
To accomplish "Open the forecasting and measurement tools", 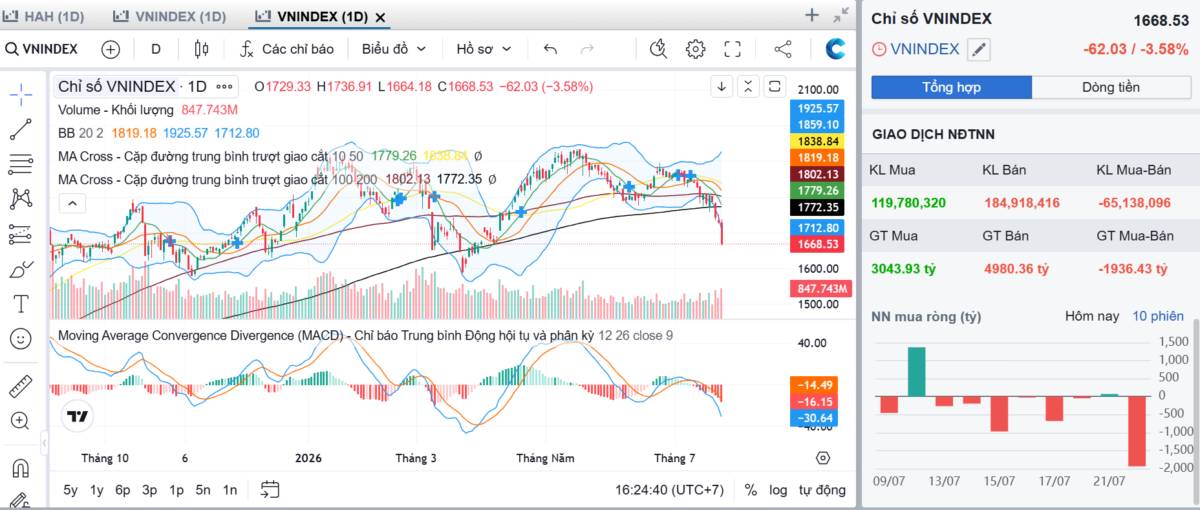I will point(21,234).
